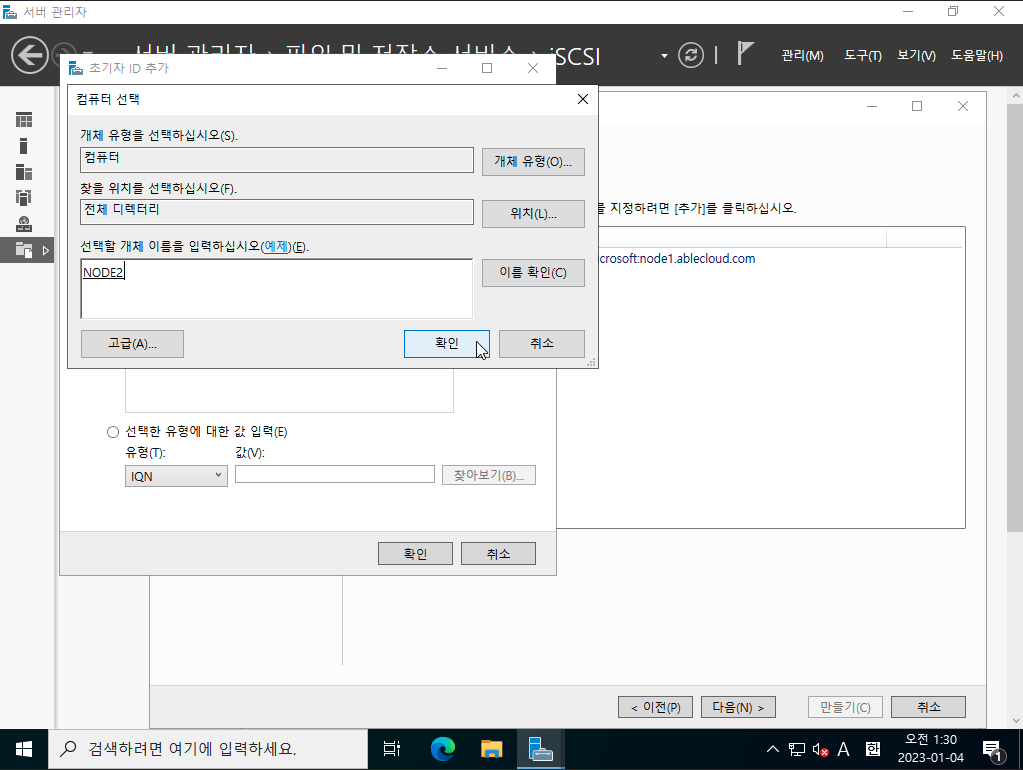Click the refresh icon in Server Manager
1023x770 pixels.
pos(691,55)
